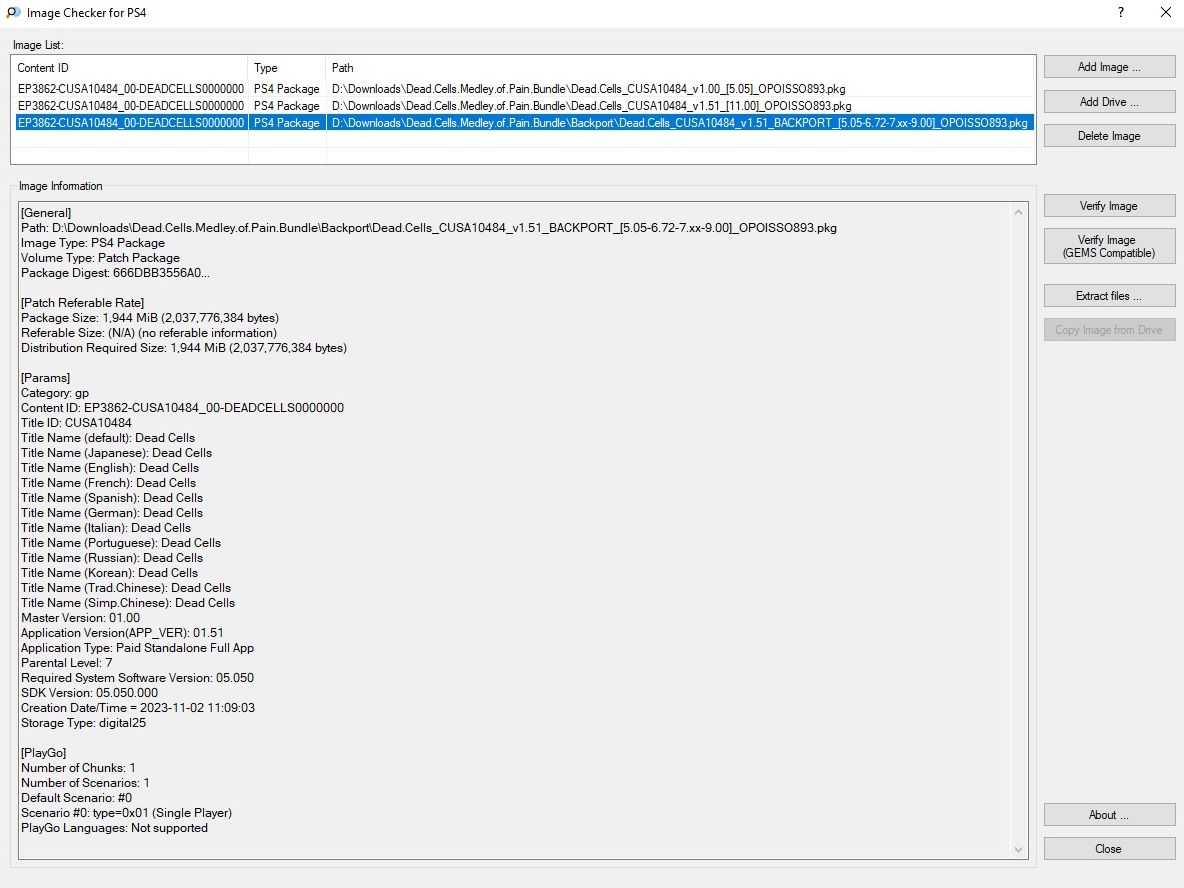The width and height of the screenshot is (1184, 888).
Task: Click the Close button at bottom
Action: [1109, 849]
